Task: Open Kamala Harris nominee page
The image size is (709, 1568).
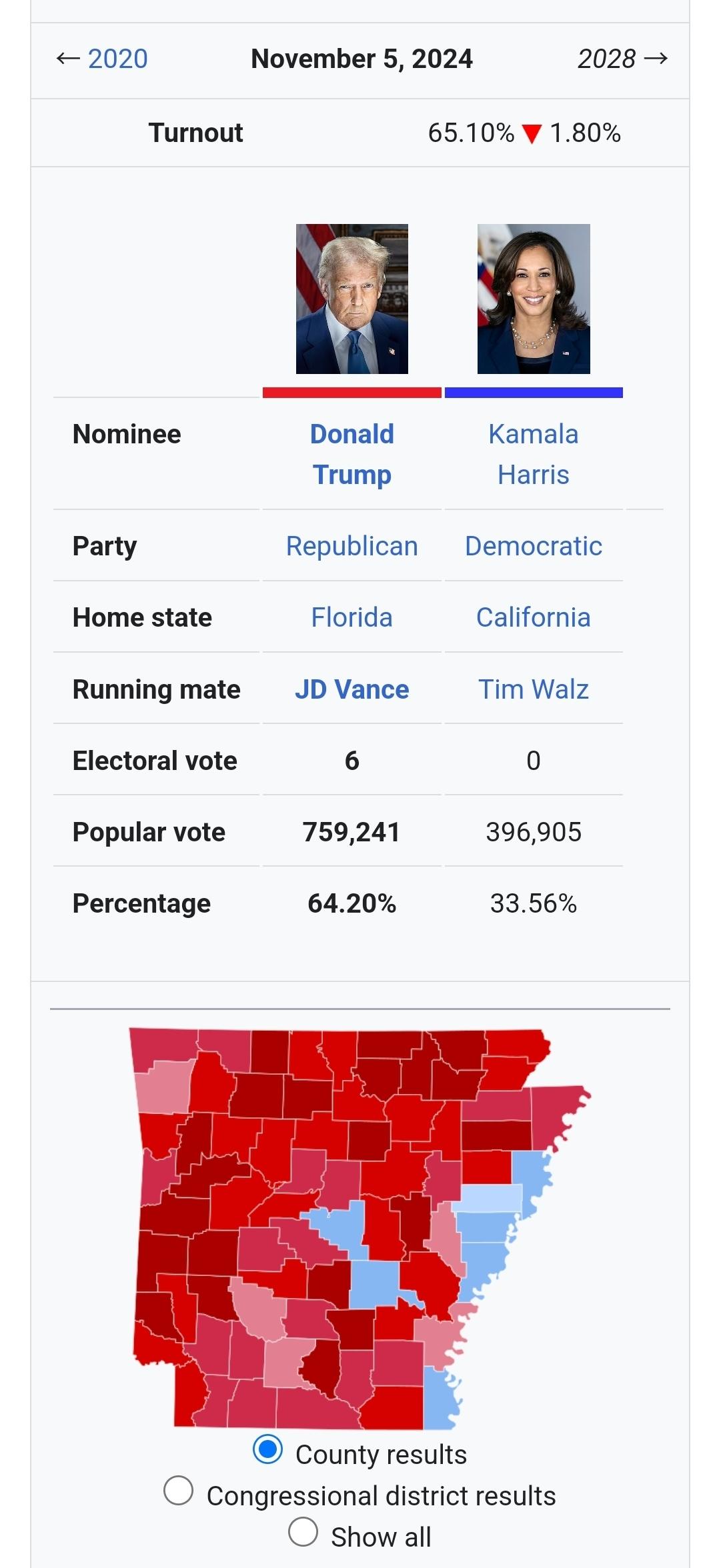Action: pos(534,454)
